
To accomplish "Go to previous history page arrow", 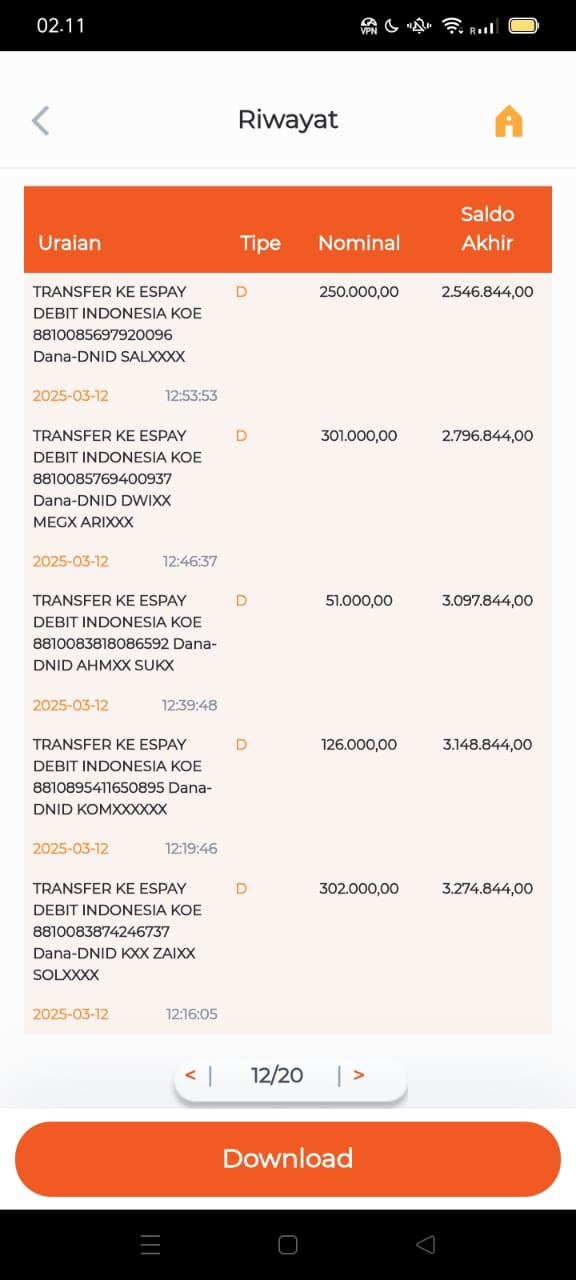I will 190,1075.
